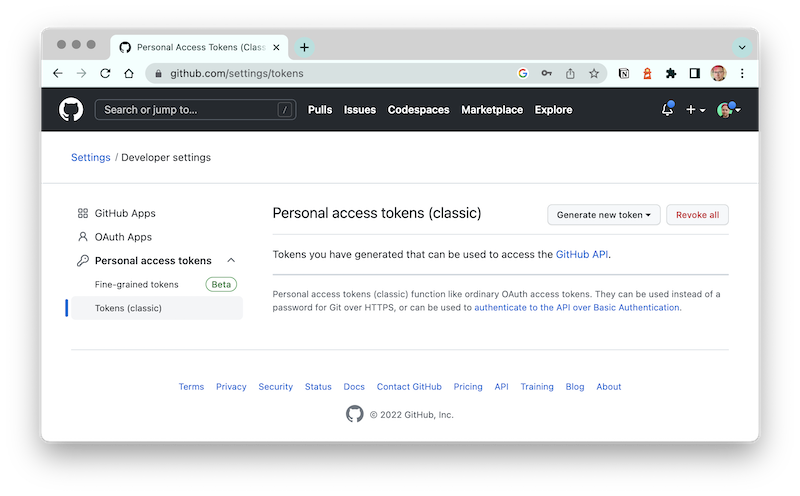
Task: Open the GitHub user avatar menu
Action: coord(729,110)
